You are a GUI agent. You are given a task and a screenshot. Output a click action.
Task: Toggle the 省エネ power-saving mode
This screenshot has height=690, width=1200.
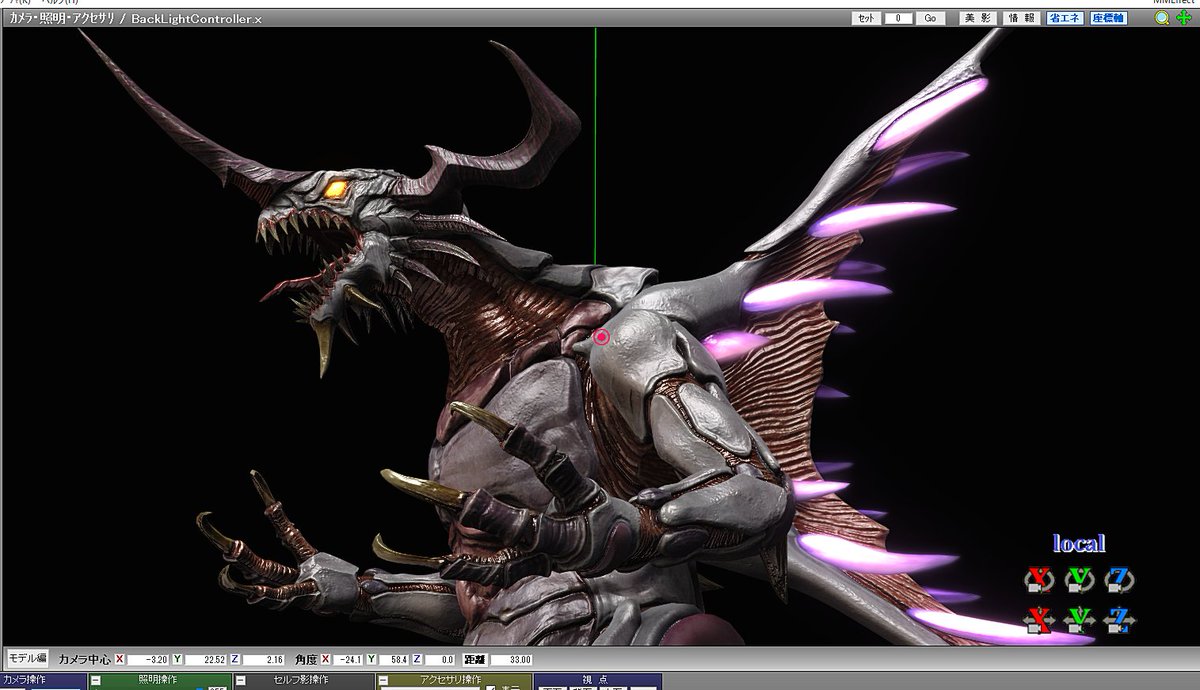click(1065, 18)
